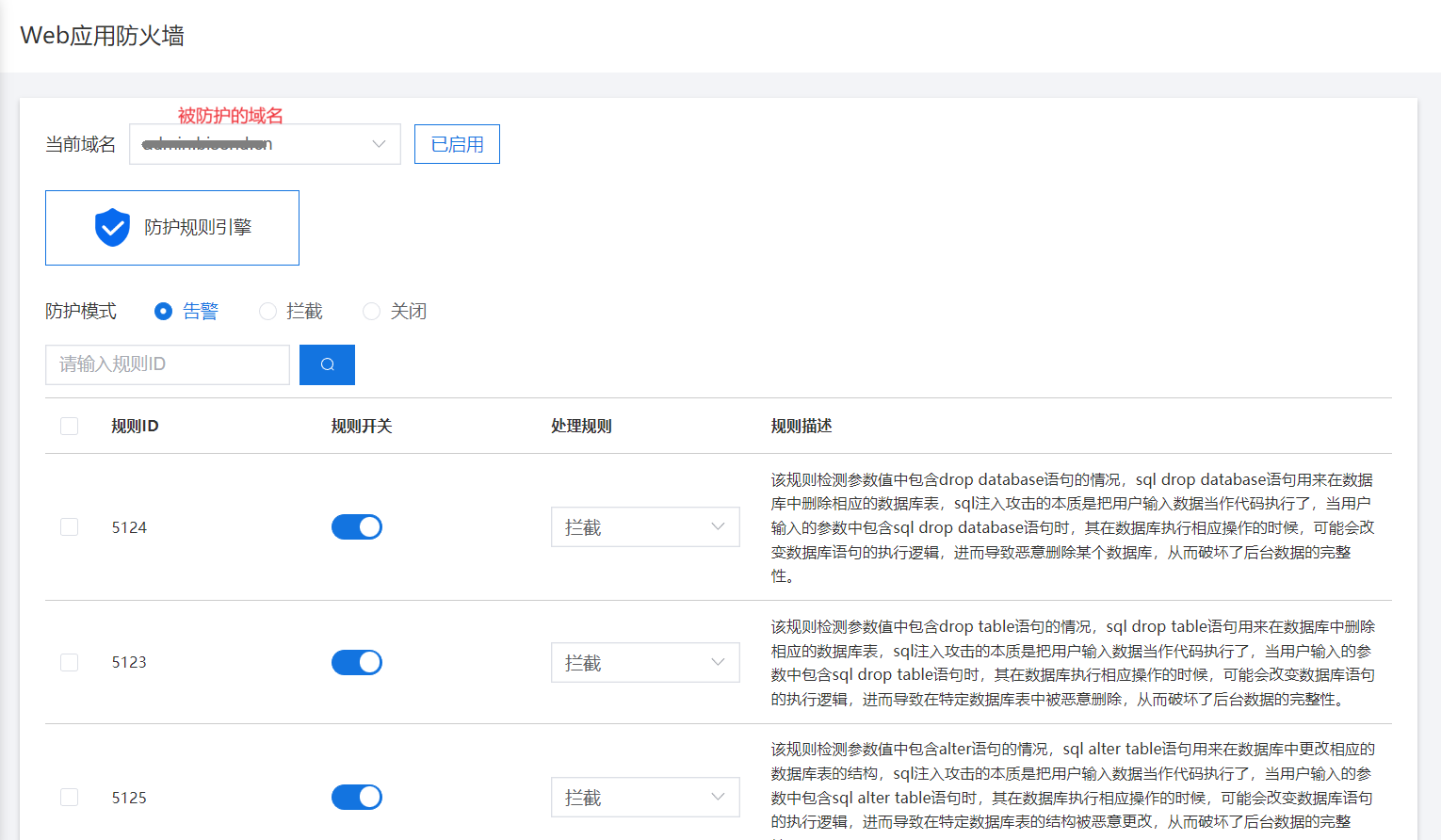Check the checkbox for rule 5124
Screen dimensions: 1441x840
pyautogui.click(x=69, y=527)
